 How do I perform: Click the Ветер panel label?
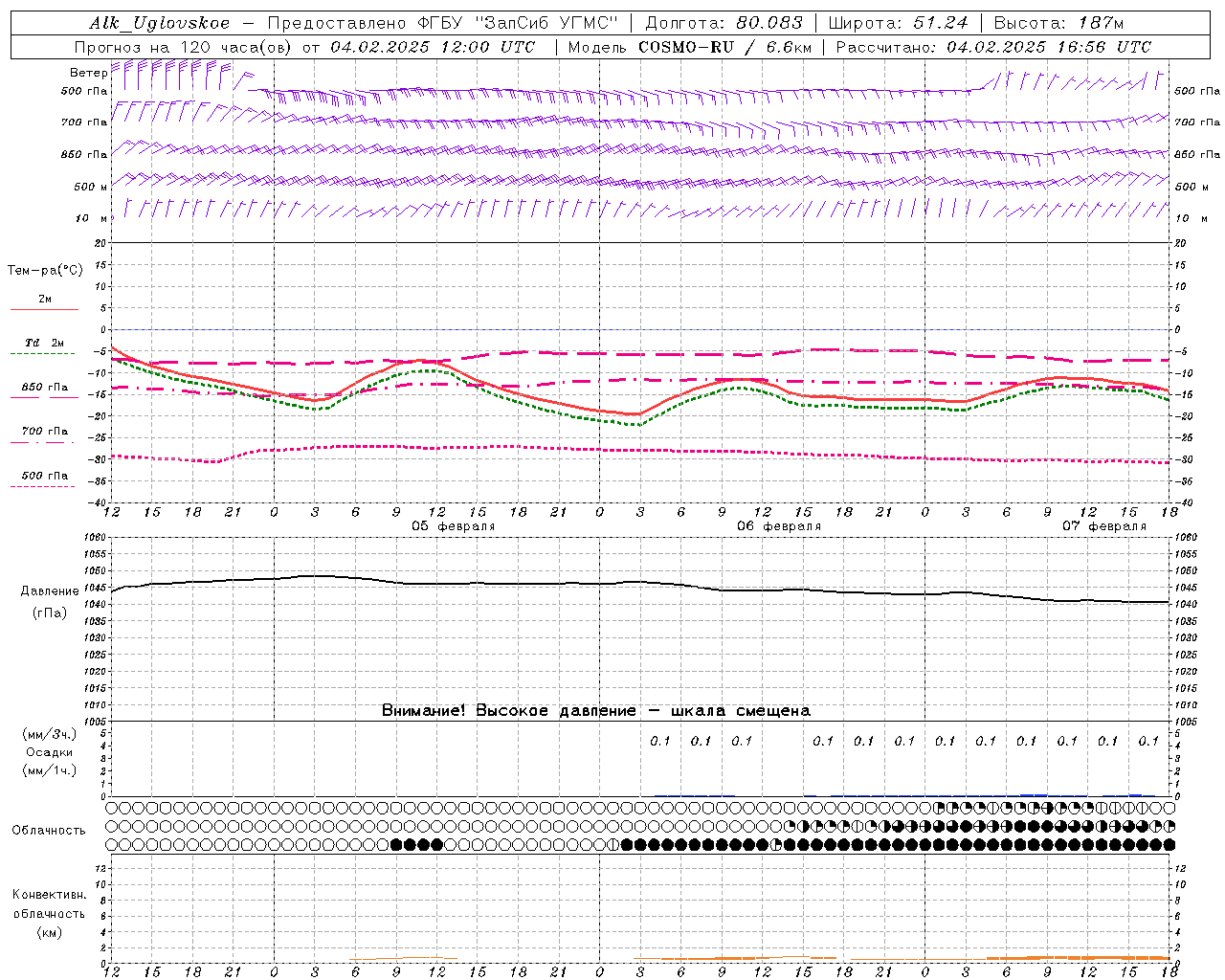coord(88,73)
